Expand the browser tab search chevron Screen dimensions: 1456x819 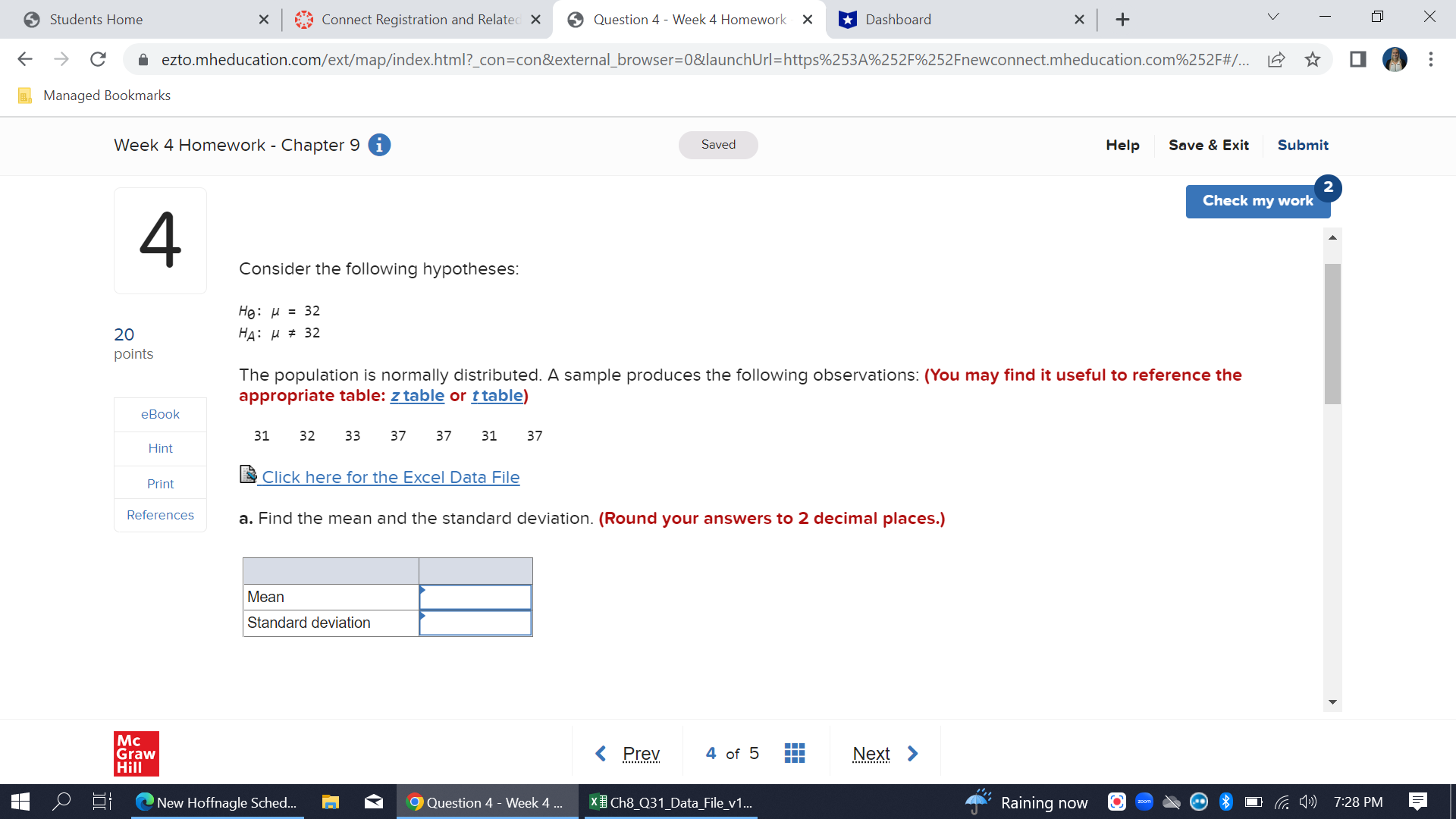(1273, 16)
